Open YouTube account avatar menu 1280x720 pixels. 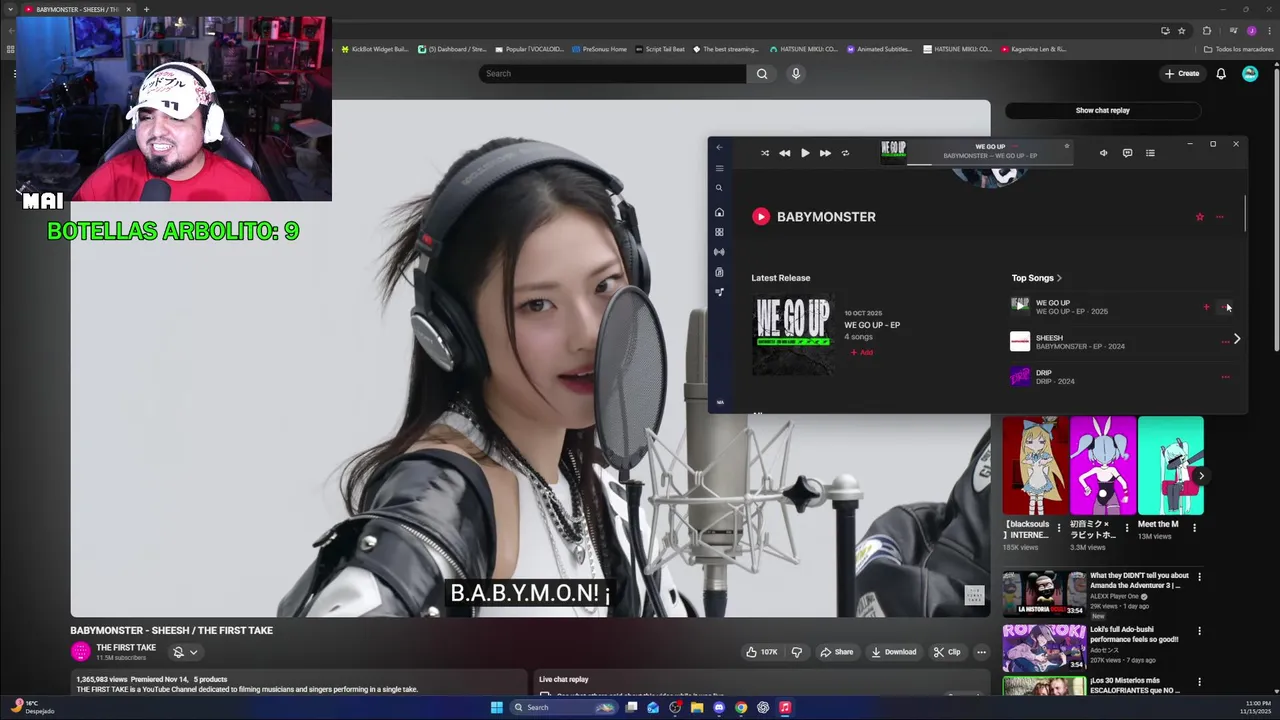(1250, 73)
